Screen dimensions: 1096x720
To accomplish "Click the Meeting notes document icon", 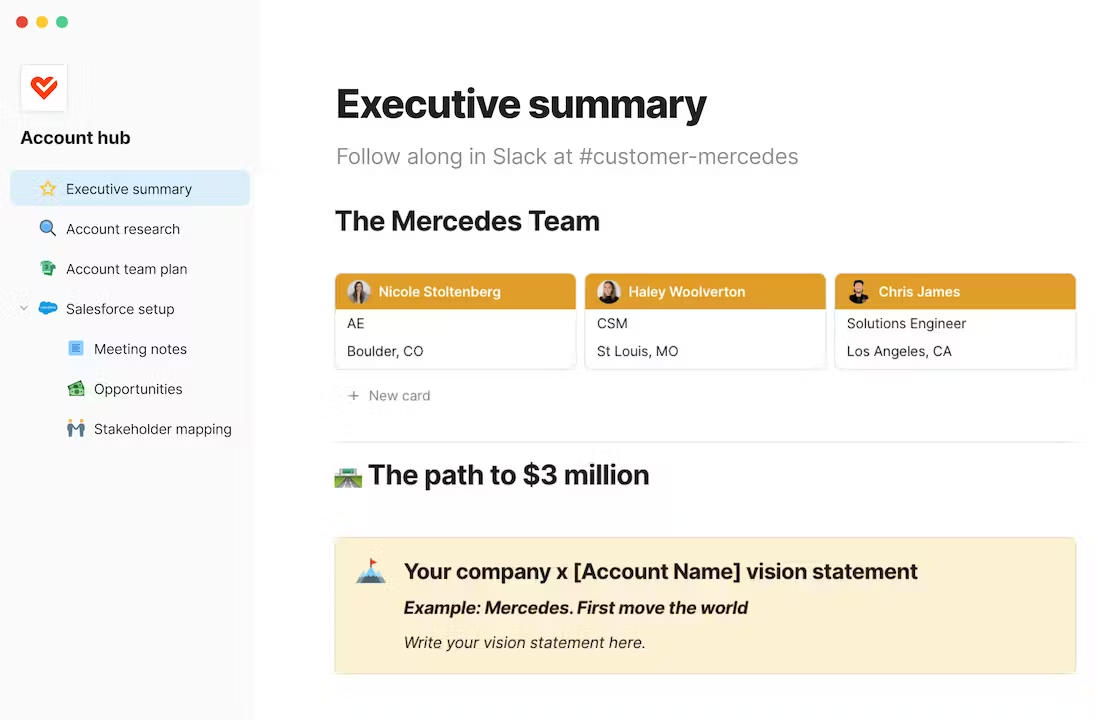I will [76, 349].
